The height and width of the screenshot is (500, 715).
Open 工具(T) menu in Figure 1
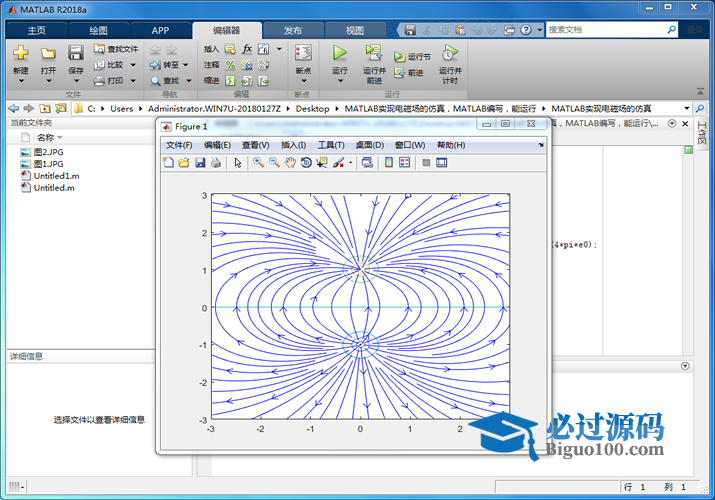pos(331,145)
